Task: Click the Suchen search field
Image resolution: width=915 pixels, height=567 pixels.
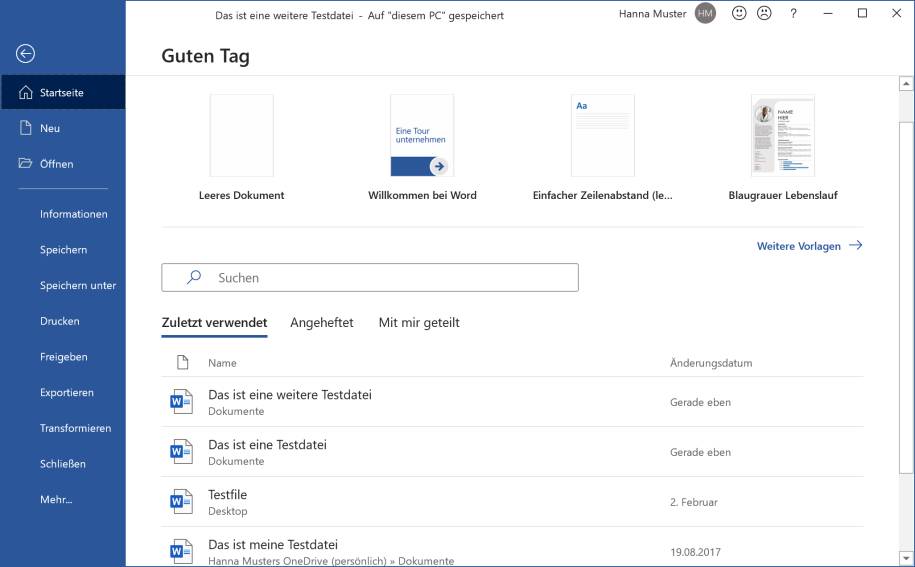Action: point(370,277)
